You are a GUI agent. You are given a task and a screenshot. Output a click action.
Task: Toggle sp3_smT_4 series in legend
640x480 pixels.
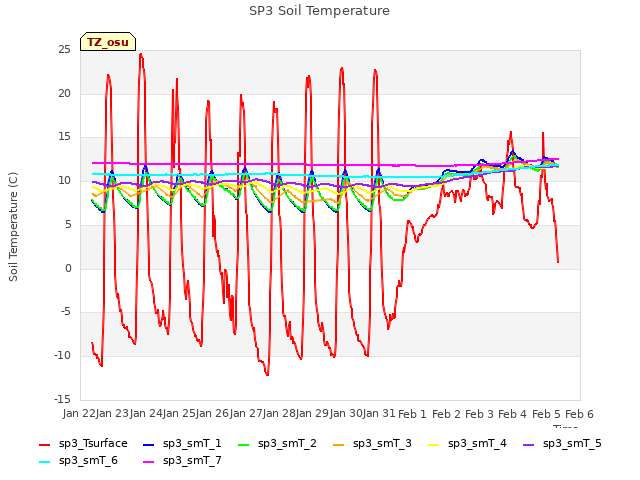click(467, 444)
